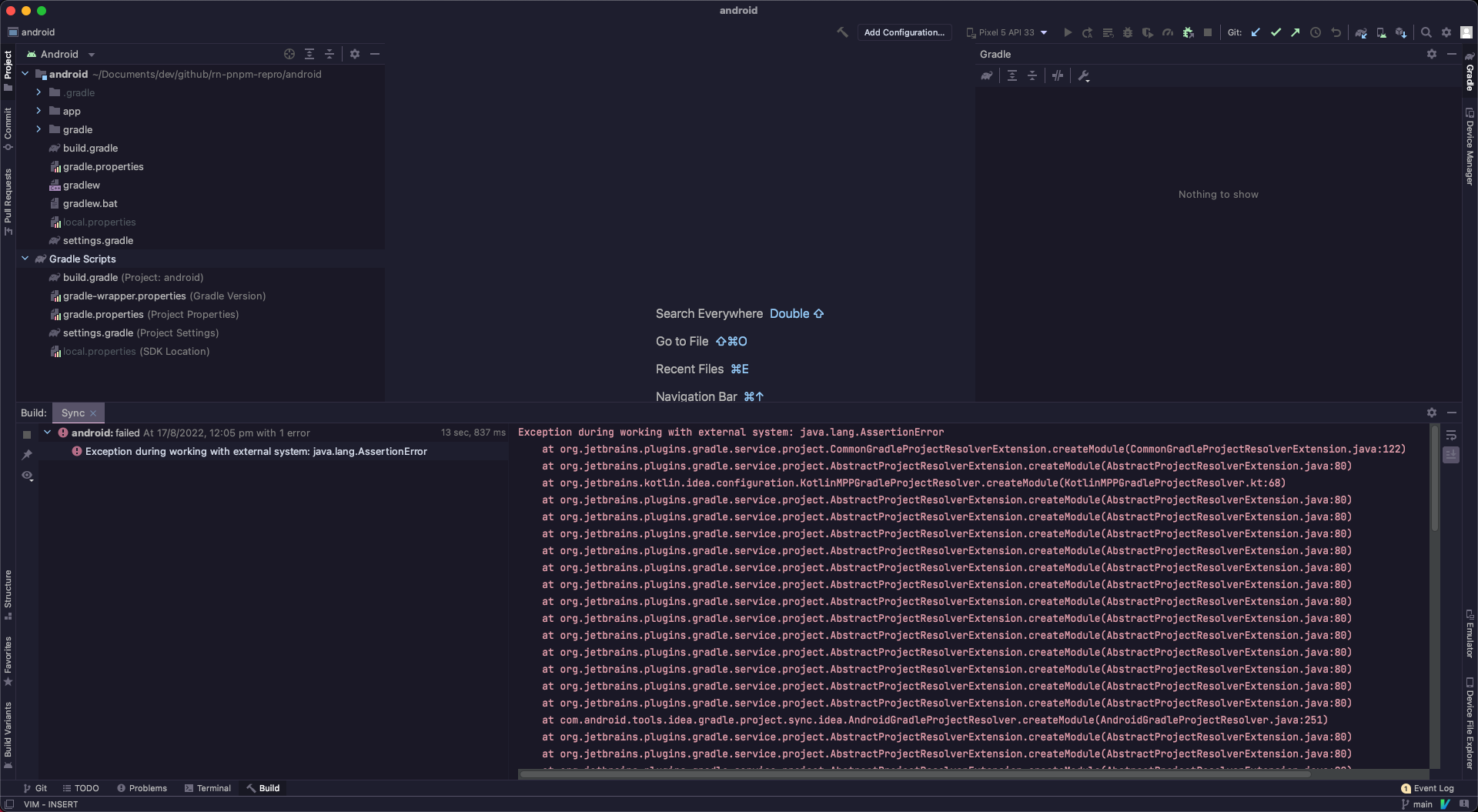Commit changes using the green checkmark Git icon
1478x812 pixels.
(x=1276, y=32)
